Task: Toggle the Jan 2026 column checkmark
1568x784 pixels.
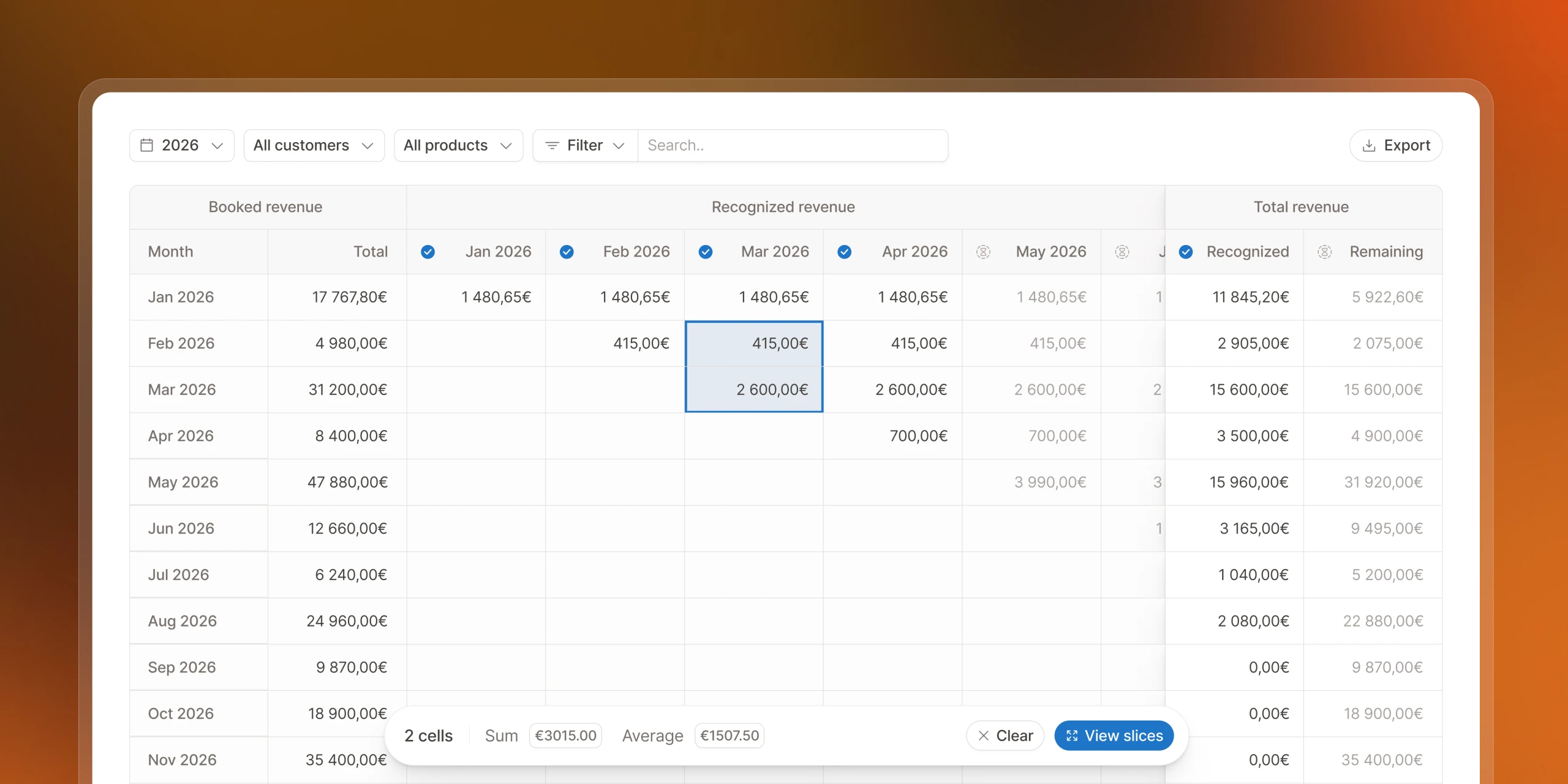Action: tap(428, 252)
